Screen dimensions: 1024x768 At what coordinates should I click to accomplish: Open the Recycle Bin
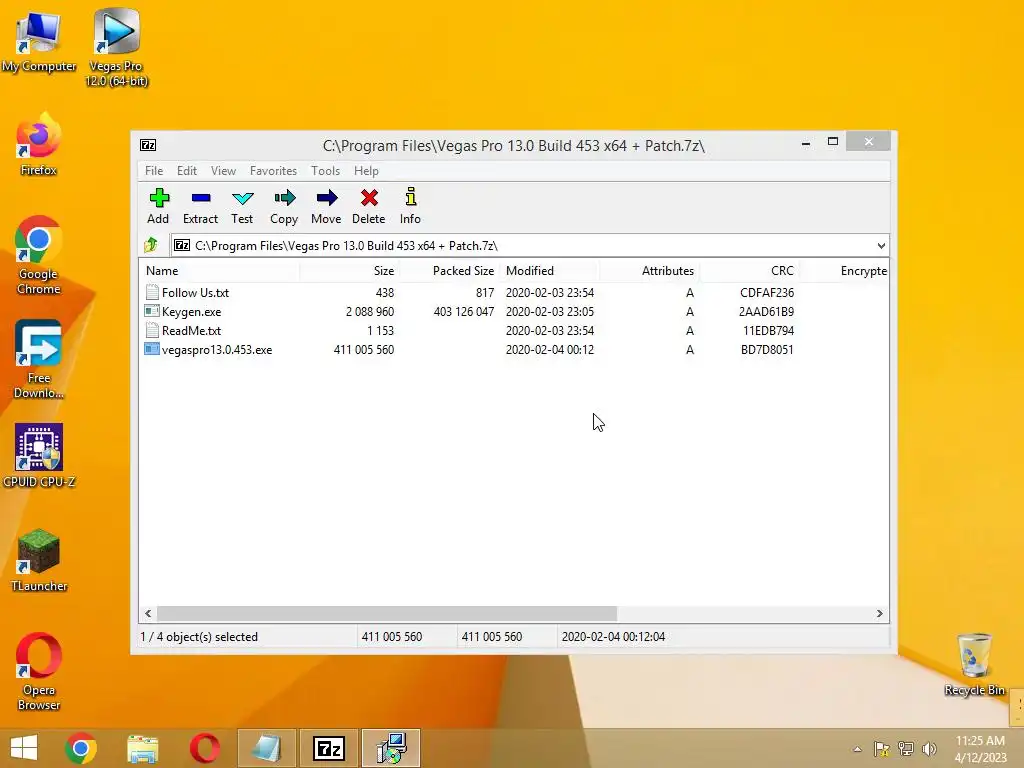(974, 664)
